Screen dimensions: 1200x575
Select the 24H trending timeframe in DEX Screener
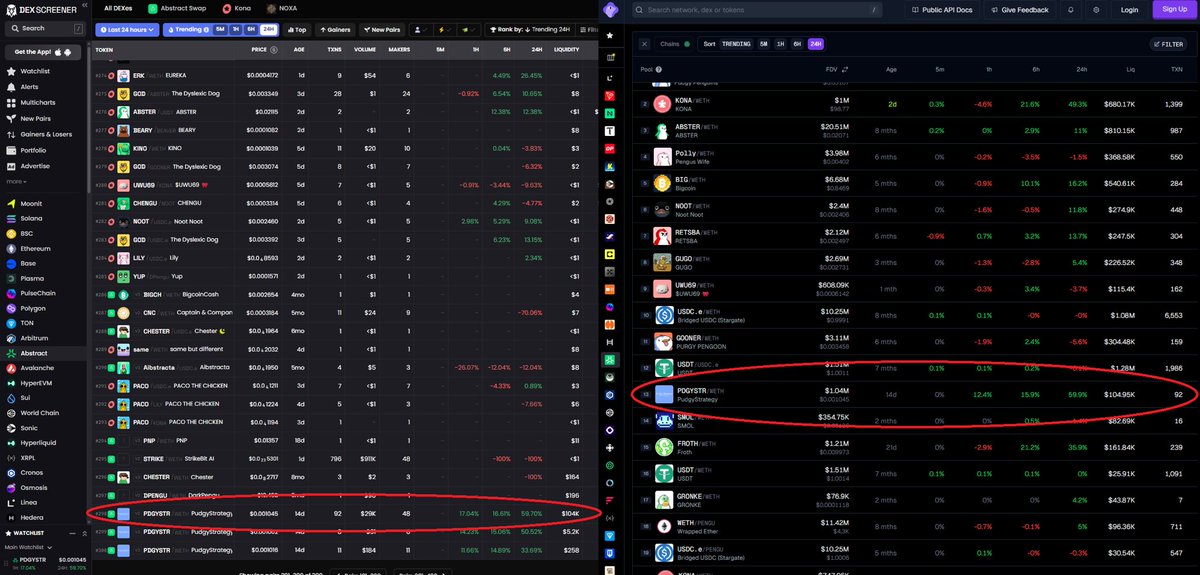pos(268,29)
